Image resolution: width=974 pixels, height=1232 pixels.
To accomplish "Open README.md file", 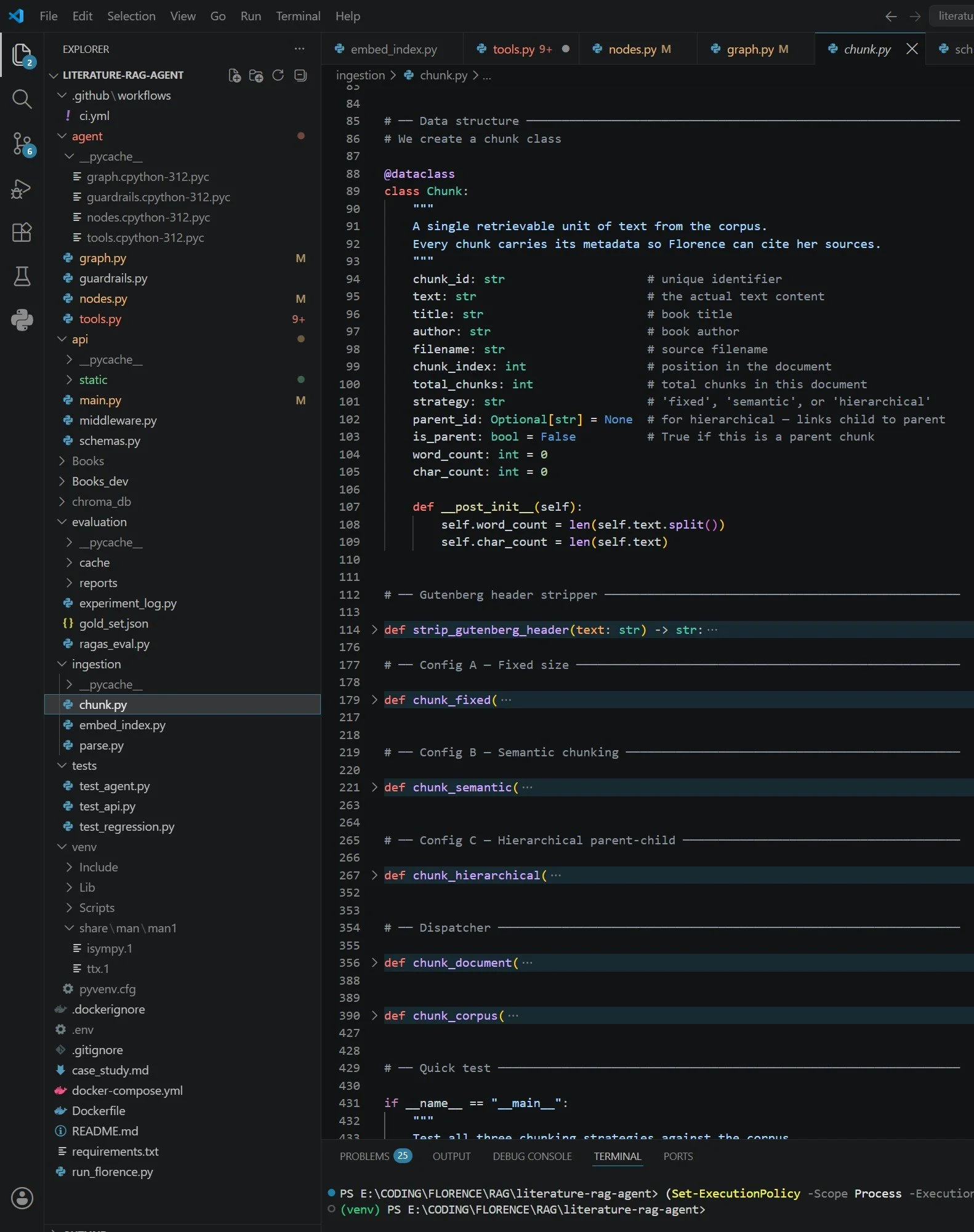I will click(182, 1131).
